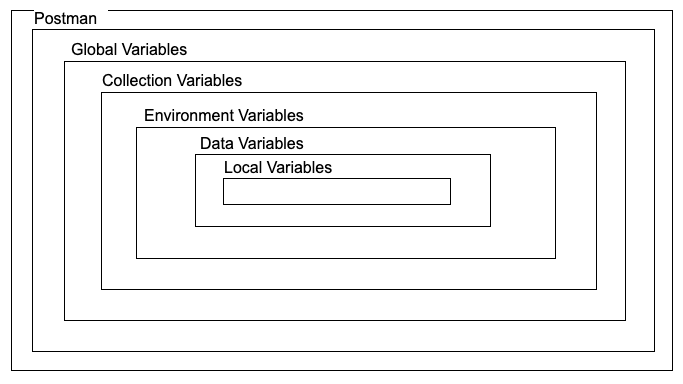The image size is (683, 384).
Task: Click empty strip below Collection box inside Global box
Action: click(343, 336)
